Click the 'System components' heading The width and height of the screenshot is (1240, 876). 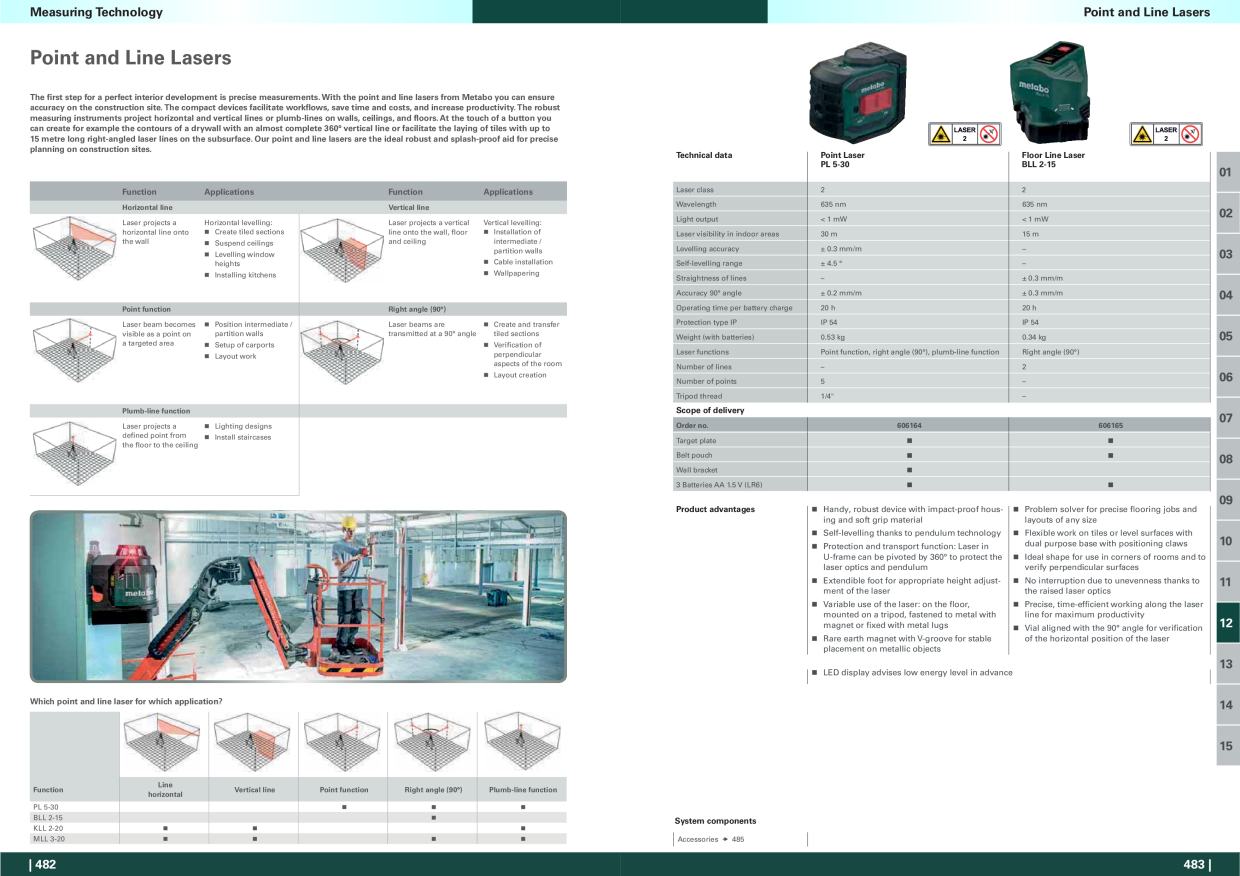716,821
